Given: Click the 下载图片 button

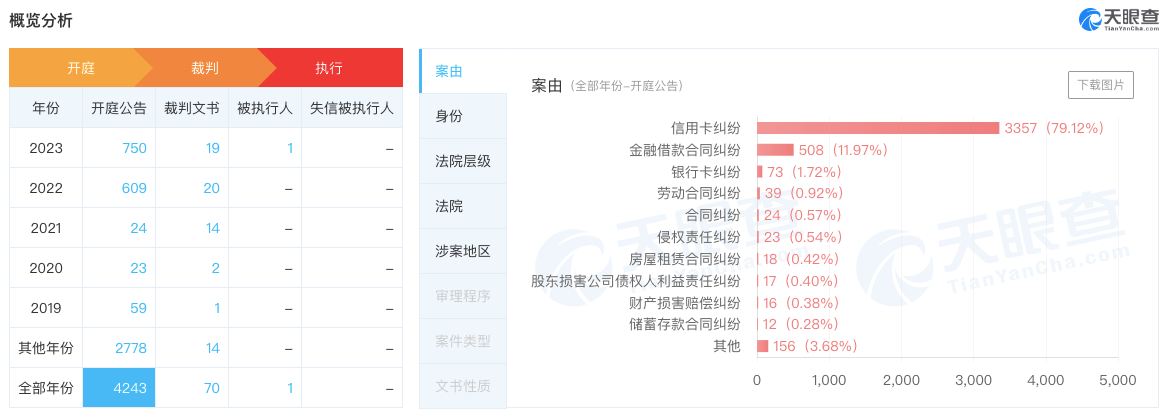Looking at the screenshot, I should coord(1100,85).
